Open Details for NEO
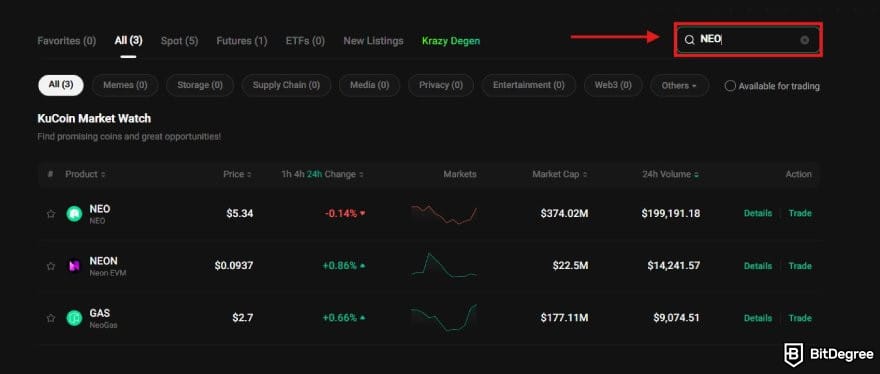This screenshot has height=374, width=880. pos(758,213)
